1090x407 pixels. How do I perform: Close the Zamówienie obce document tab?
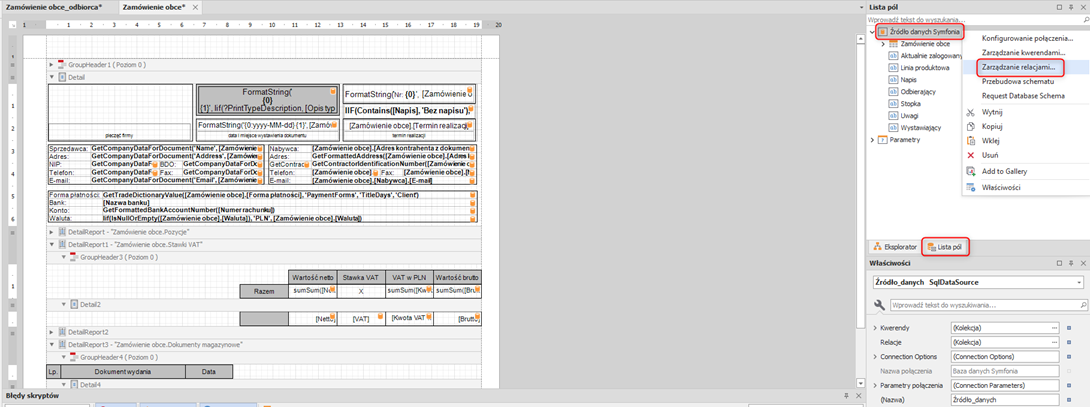[x=193, y=7]
